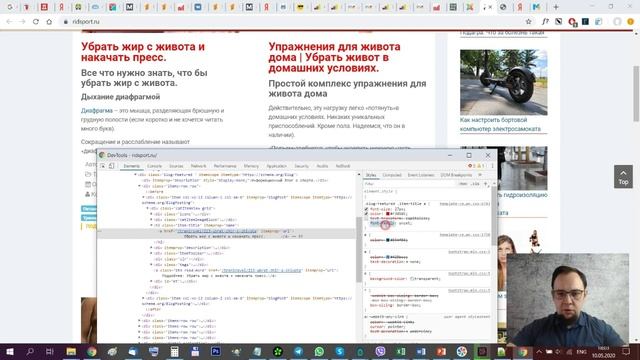Open the article 'Упражнения для живота дома'
640x360 pixels.
(334, 57)
